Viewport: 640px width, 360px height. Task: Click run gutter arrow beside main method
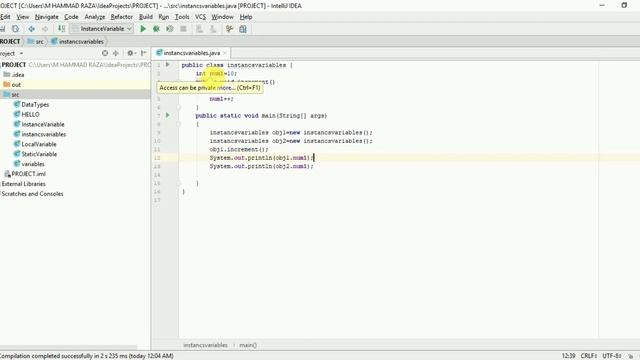click(167, 116)
